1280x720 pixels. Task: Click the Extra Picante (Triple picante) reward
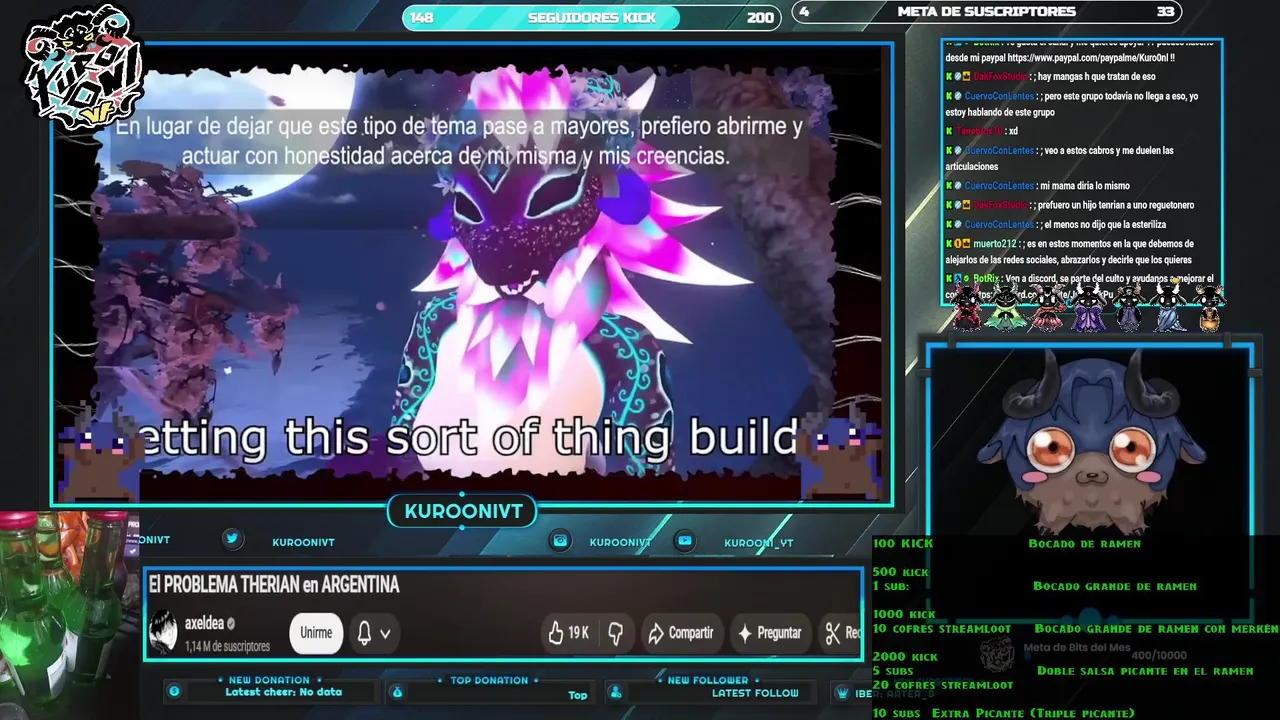tap(1033, 713)
